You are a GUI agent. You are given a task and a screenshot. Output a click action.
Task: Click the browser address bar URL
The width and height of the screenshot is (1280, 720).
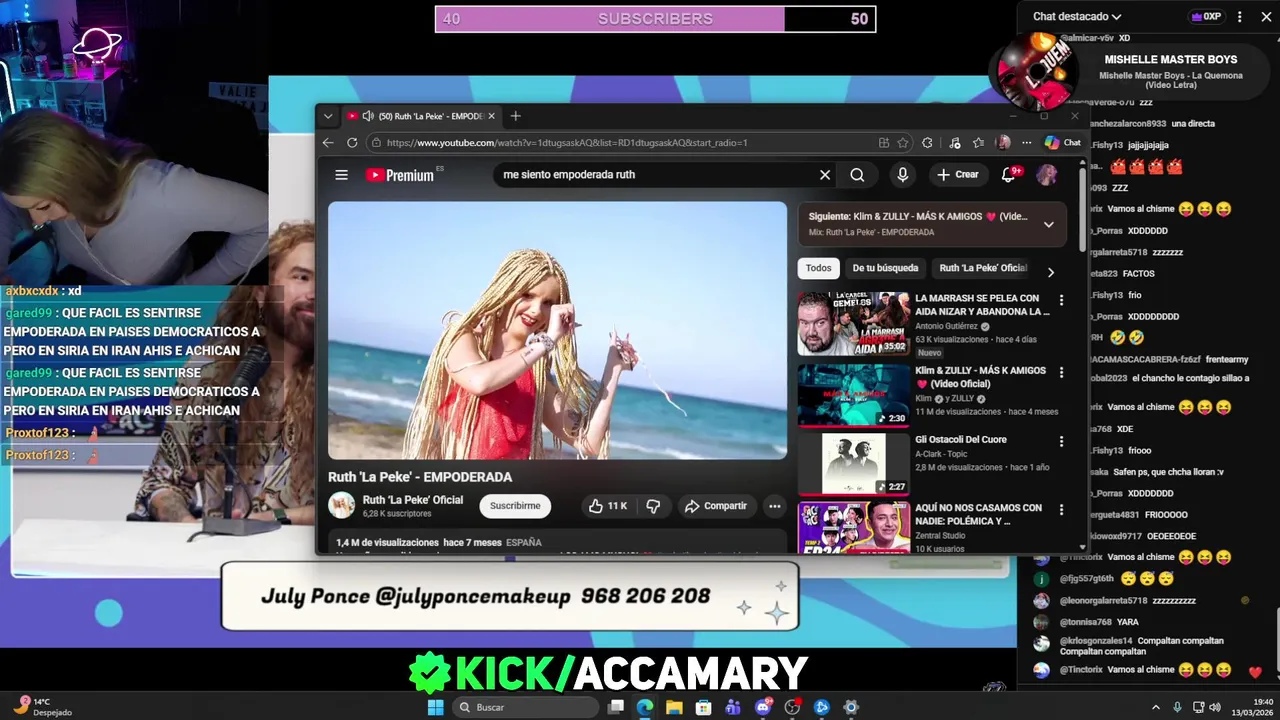coord(567,143)
